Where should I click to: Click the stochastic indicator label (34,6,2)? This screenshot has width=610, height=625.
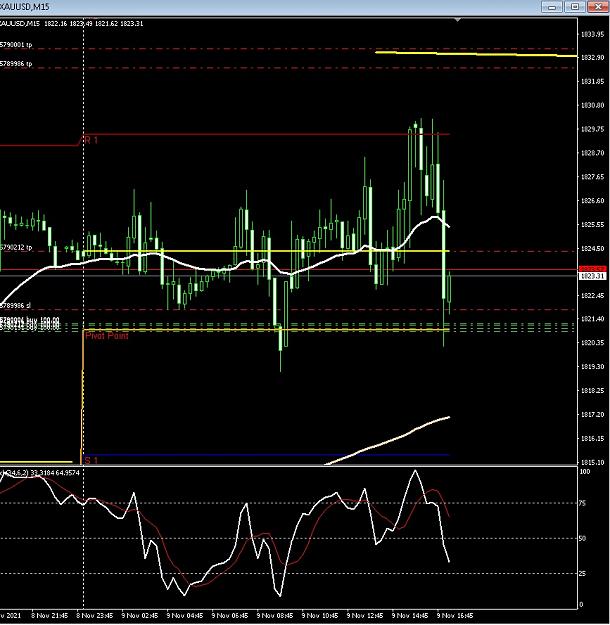[40, 473]
